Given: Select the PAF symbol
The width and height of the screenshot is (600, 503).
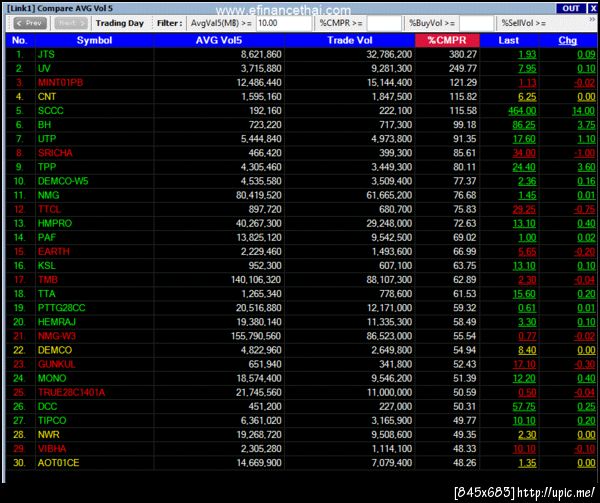Looking at the screenshot, I should (x=47, y=238).
